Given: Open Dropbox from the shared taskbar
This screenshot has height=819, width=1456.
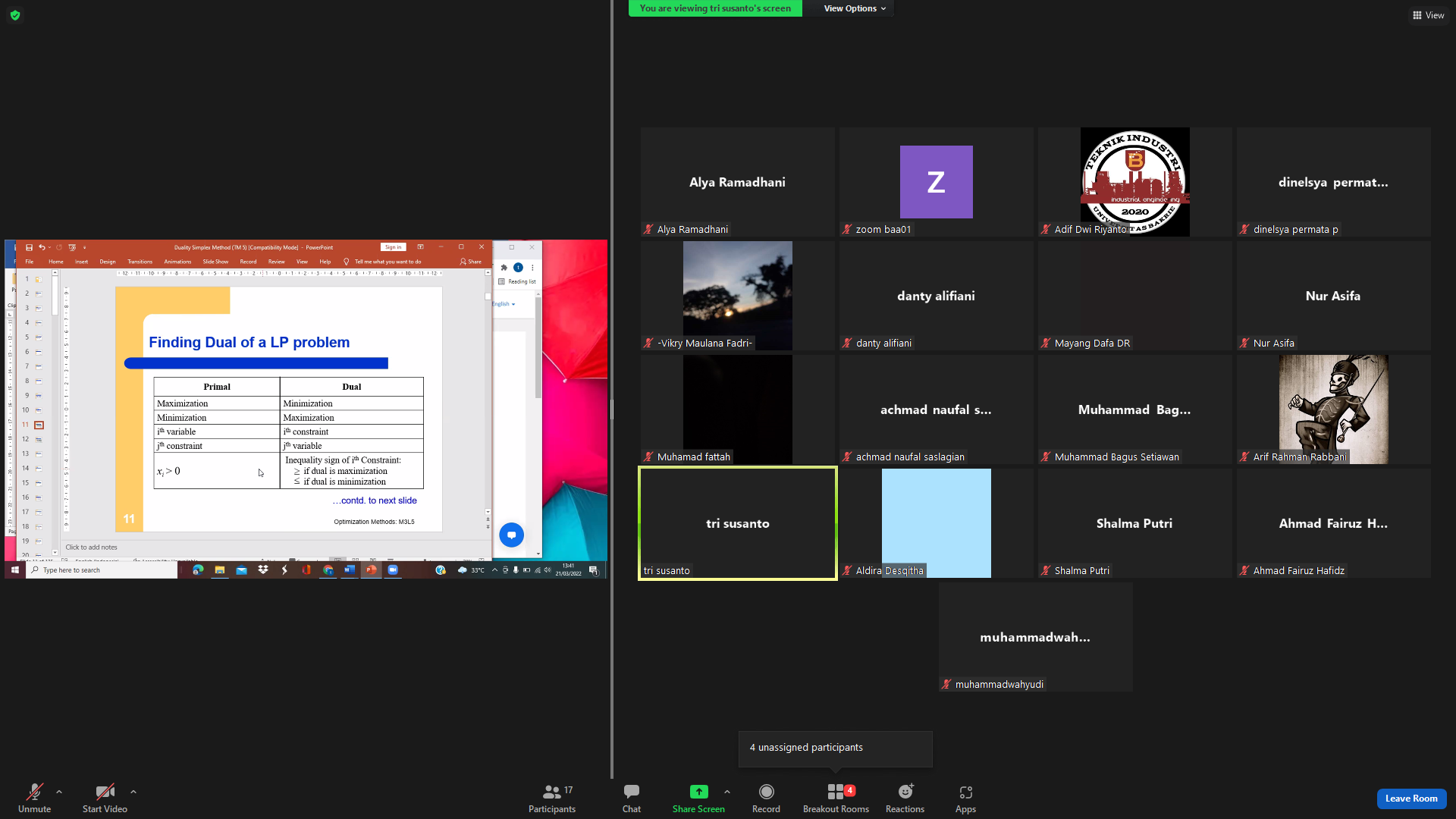Looking at the screenshot, I should pyautogui.click(x=263, y=570).
